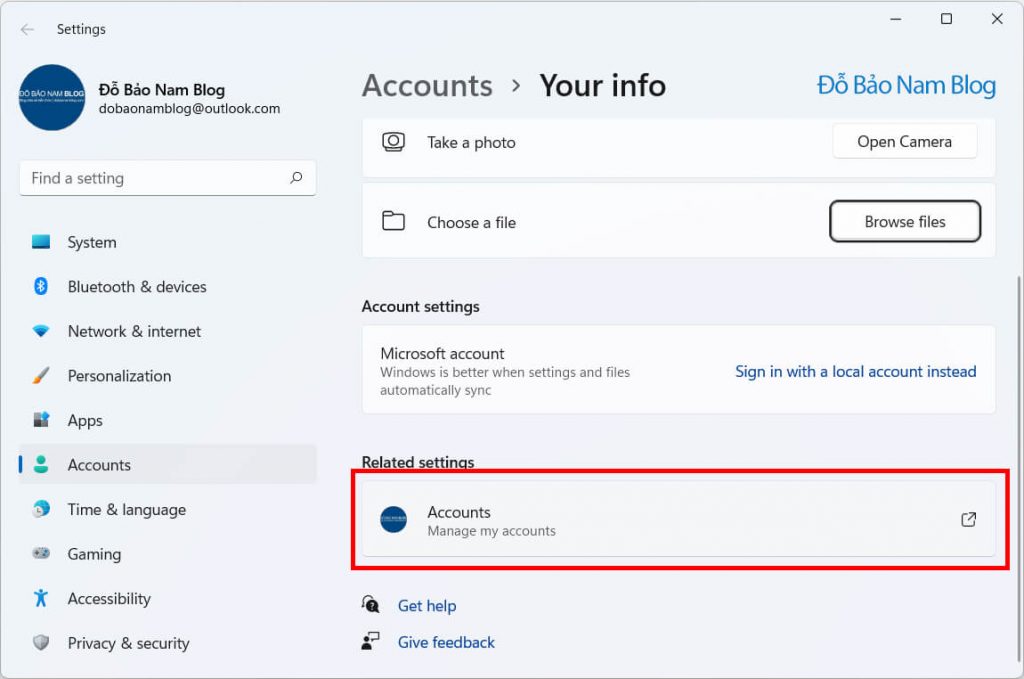Focus the Find a setting search box
Image resolution: width=1024 pixels, height=679 pixels.
168,178
